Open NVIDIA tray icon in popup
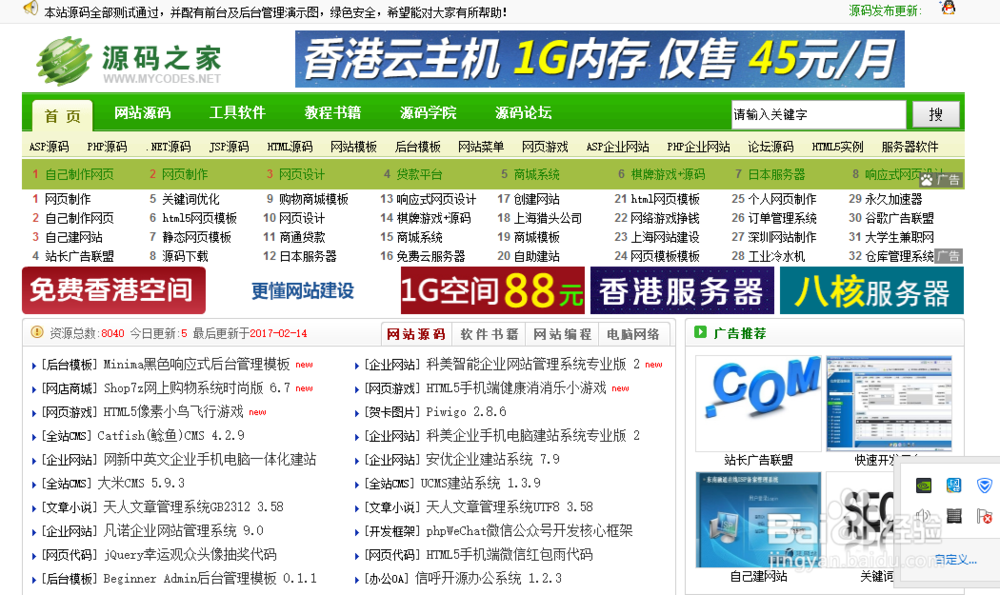The width and height of the screenshot is (1000, 595). 923,485
